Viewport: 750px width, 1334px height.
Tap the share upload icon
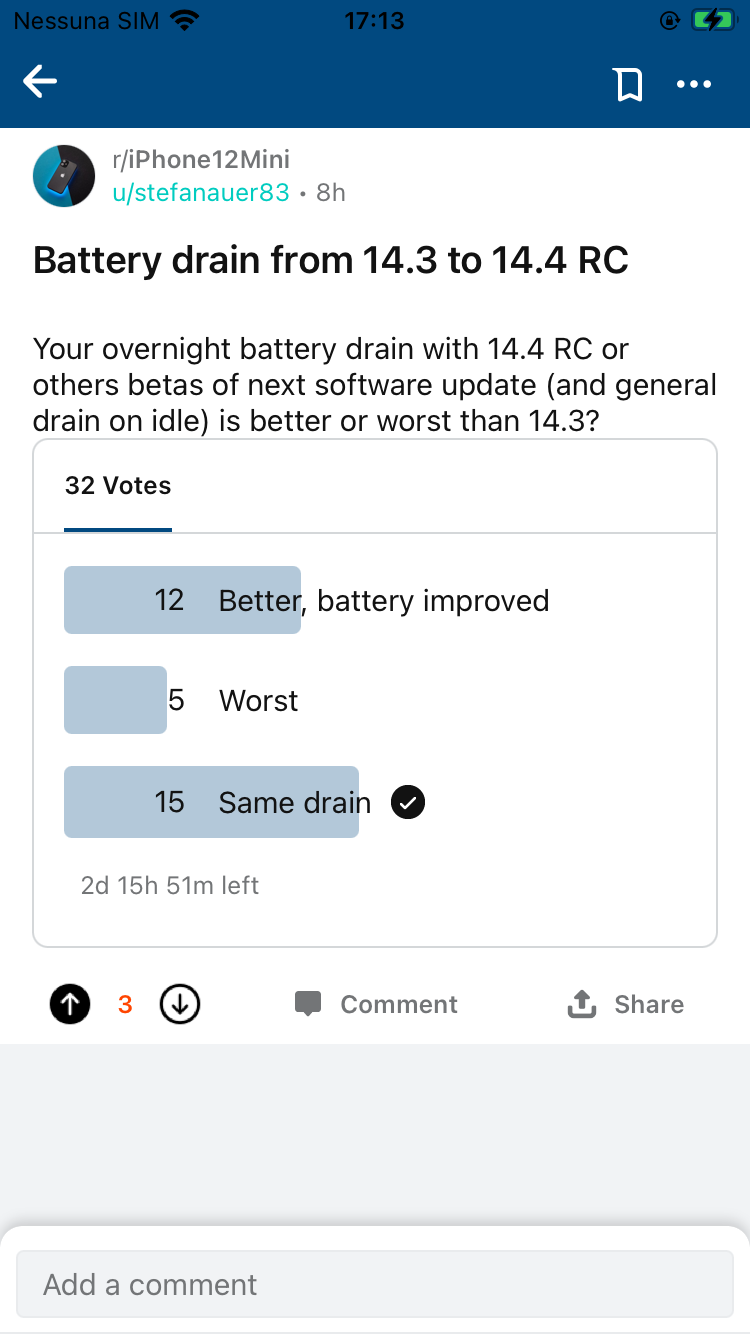click(581, 1004)
